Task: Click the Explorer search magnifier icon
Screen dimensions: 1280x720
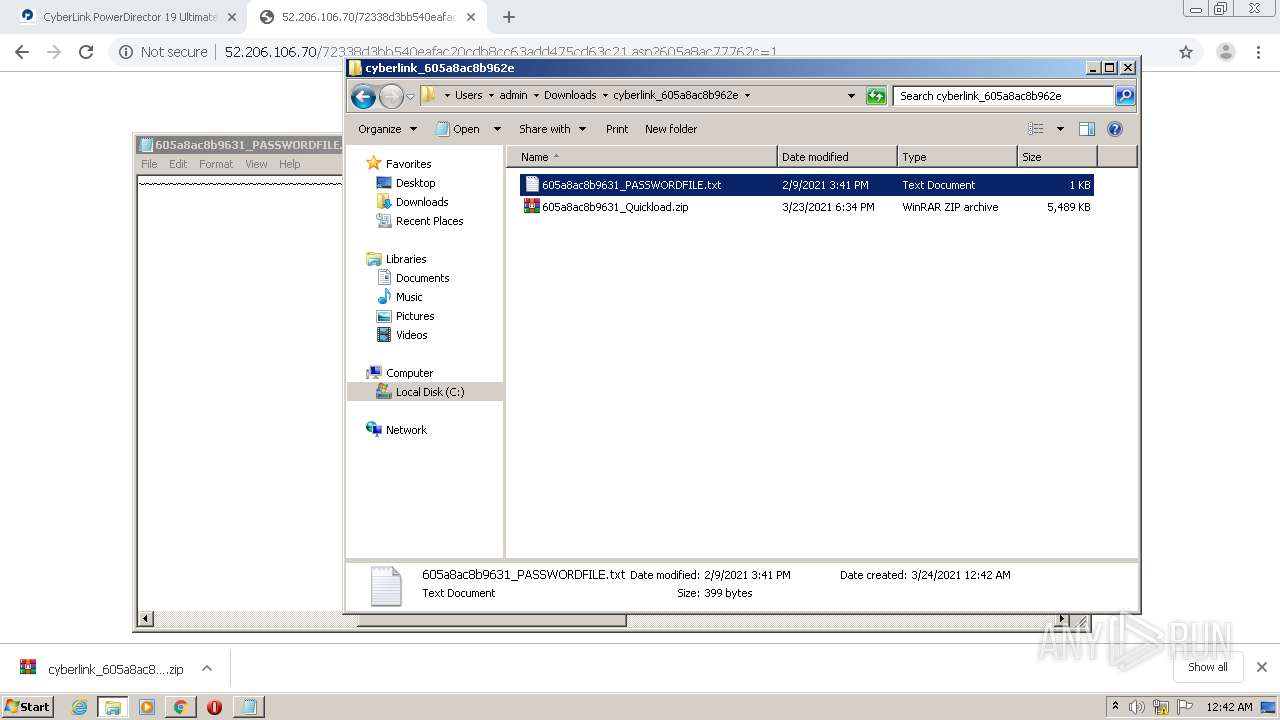Action: point(1125,96)
